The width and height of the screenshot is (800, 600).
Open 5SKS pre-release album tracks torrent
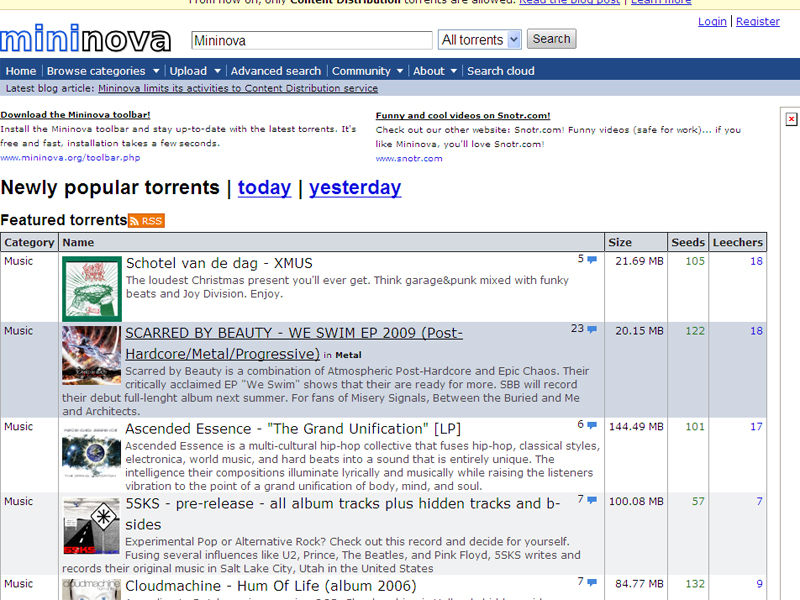(343, 514)
